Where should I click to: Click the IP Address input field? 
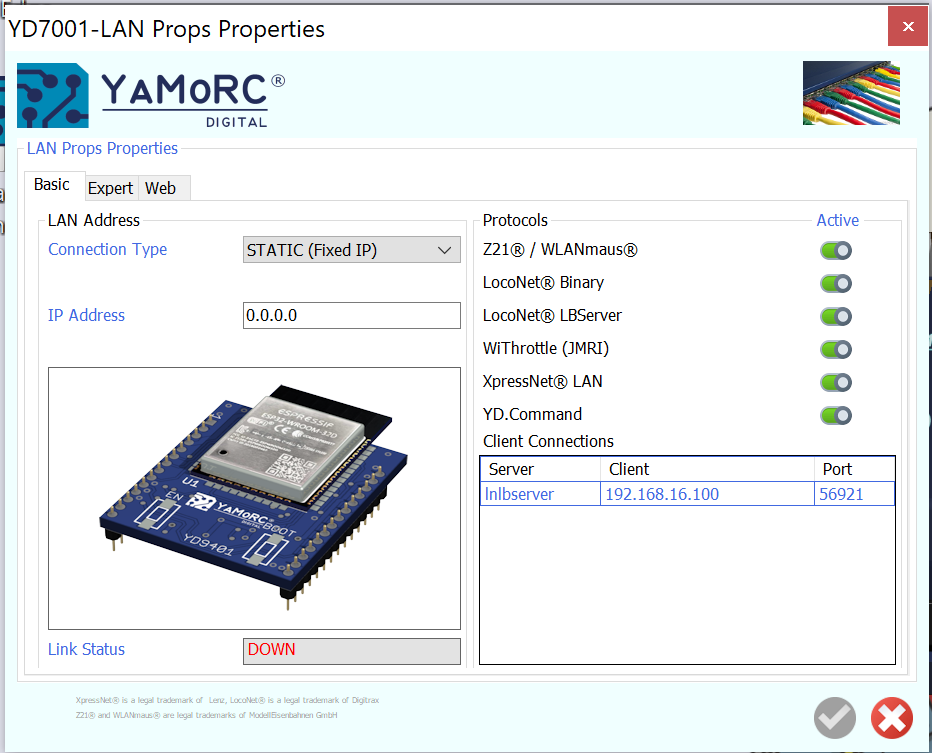[x=351, y=316]
